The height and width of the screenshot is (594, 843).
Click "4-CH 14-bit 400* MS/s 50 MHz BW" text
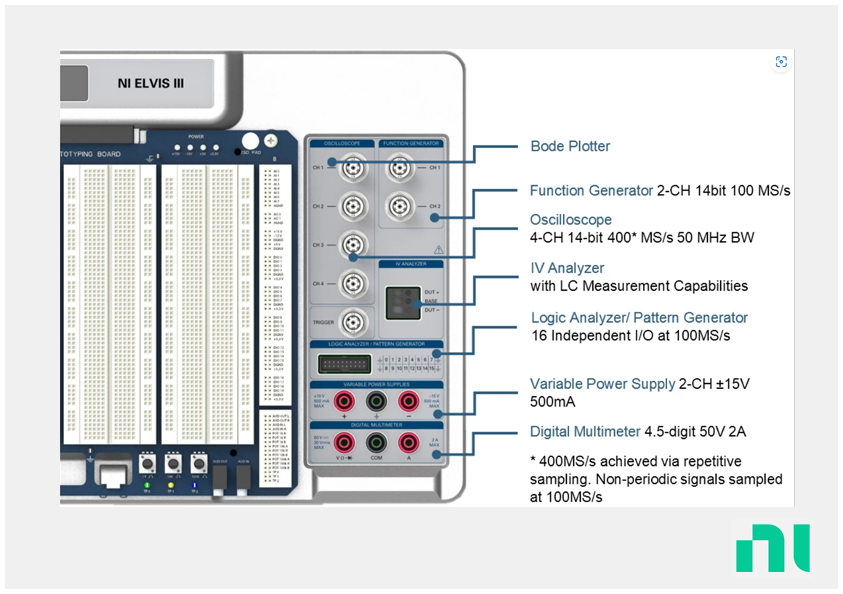pyautogui.click(x=642, y=238)
